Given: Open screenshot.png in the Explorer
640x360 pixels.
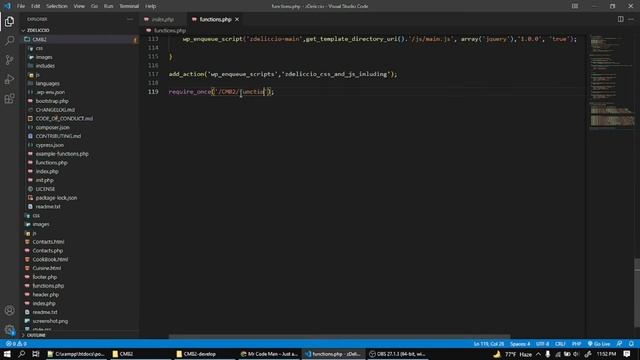Looking at the screenshot, I should click(x=50, y=321).
